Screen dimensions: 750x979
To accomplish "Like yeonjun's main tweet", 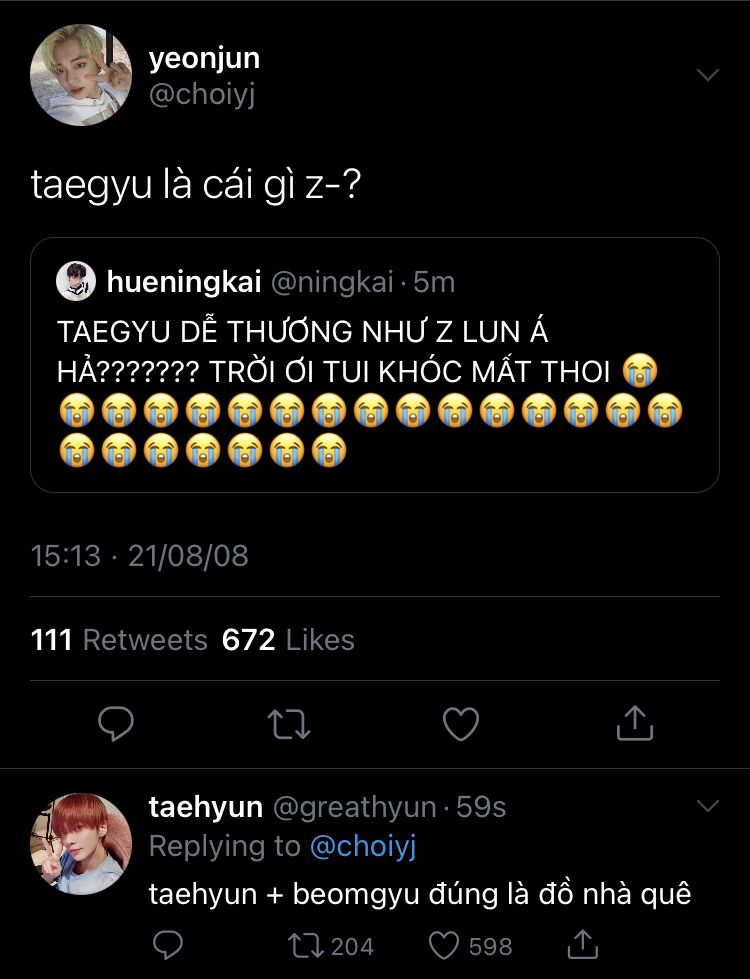I will pyautogui.click(x=461, y=724).
